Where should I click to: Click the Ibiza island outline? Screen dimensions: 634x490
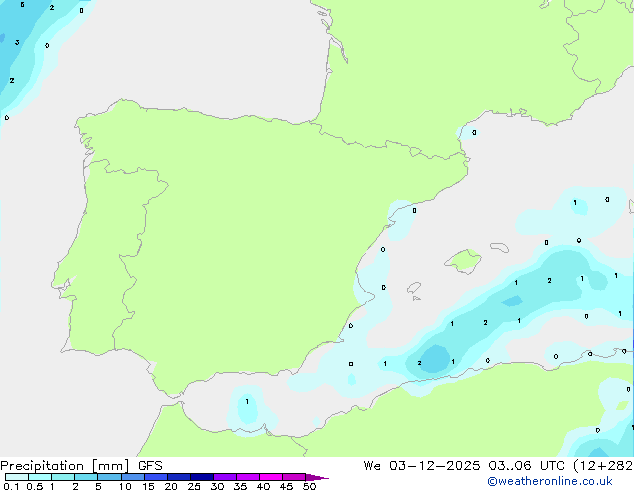[414, 288]
